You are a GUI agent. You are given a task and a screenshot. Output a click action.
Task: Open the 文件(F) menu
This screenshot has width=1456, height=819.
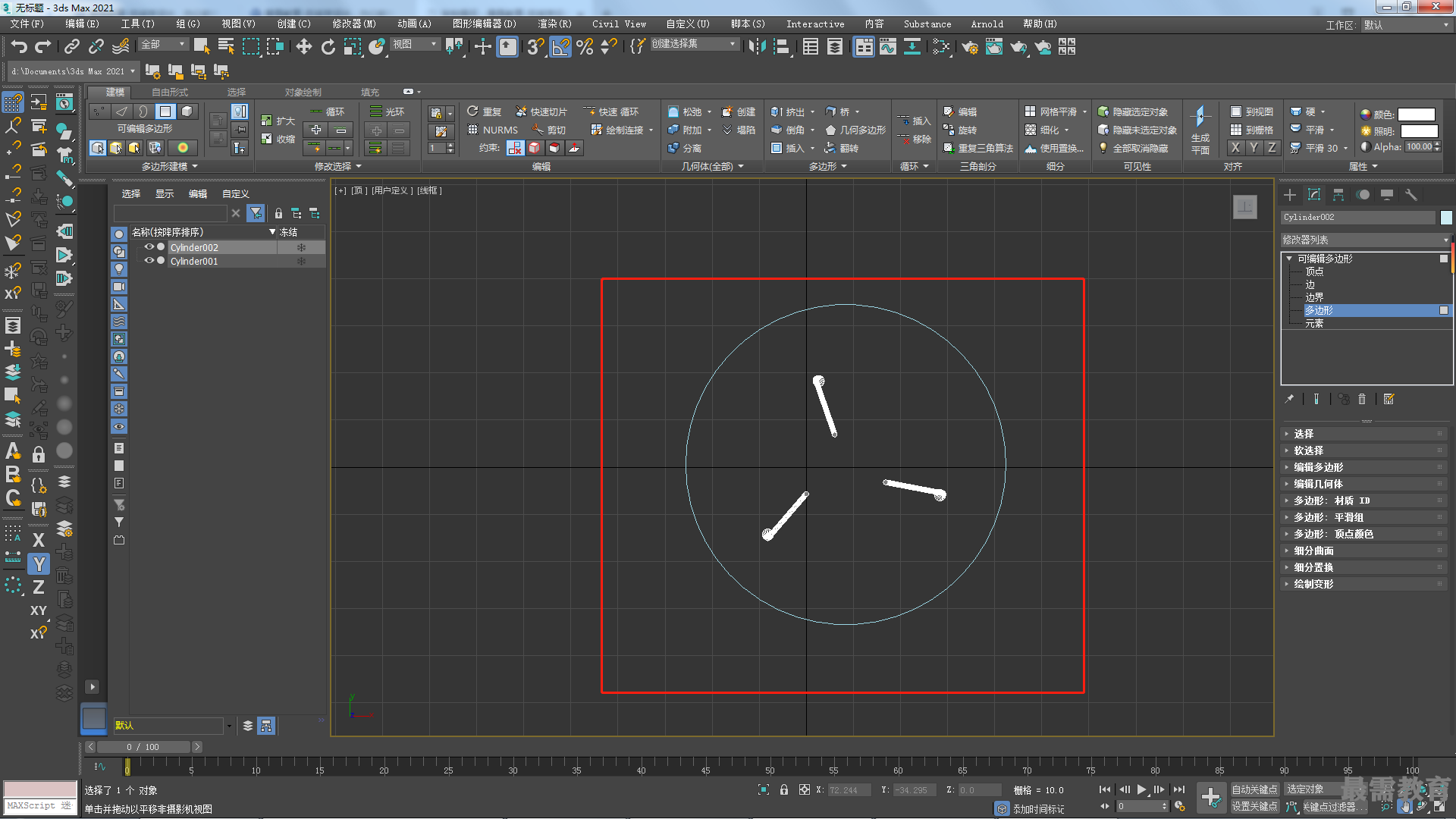click(x=27, y=24)
